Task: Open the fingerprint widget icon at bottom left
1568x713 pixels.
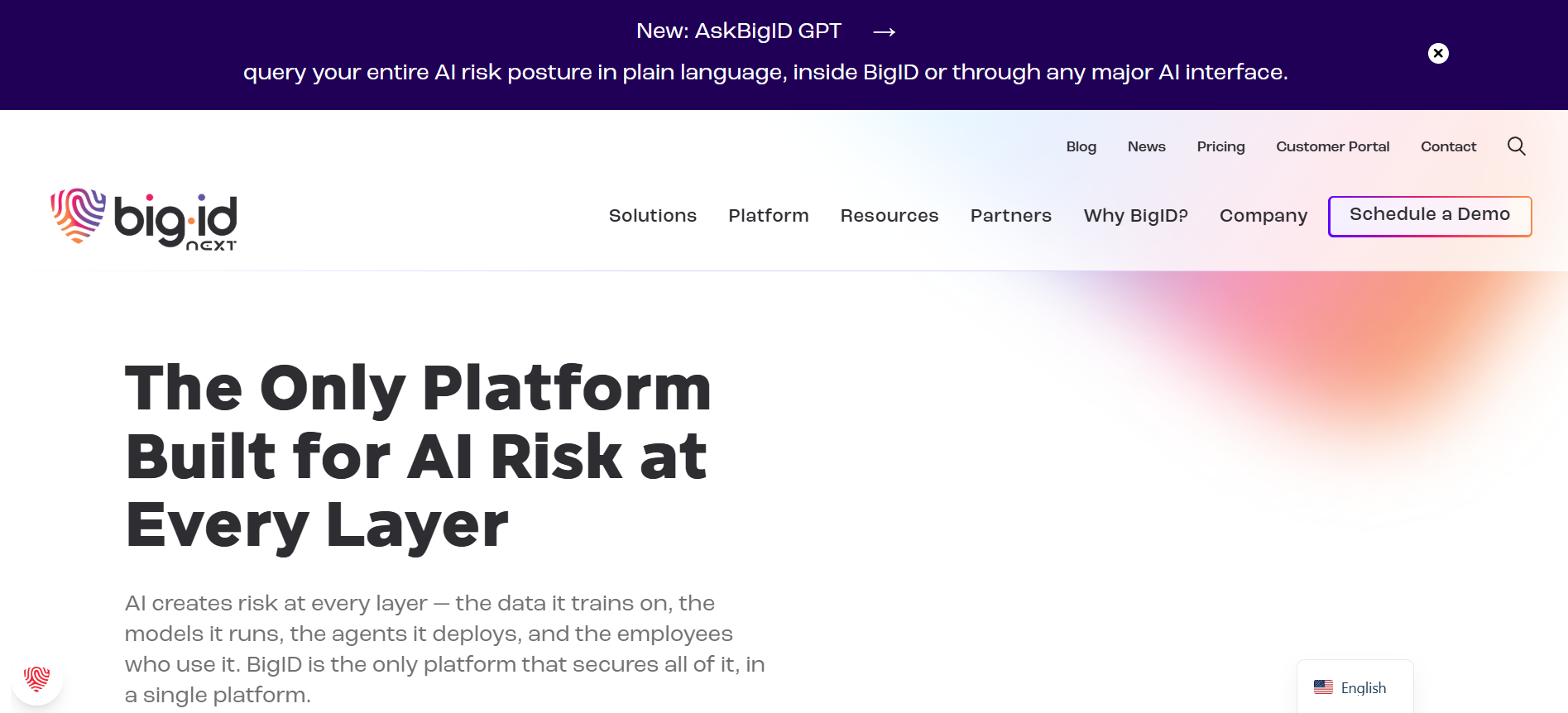Action: [x=37, y=679]
